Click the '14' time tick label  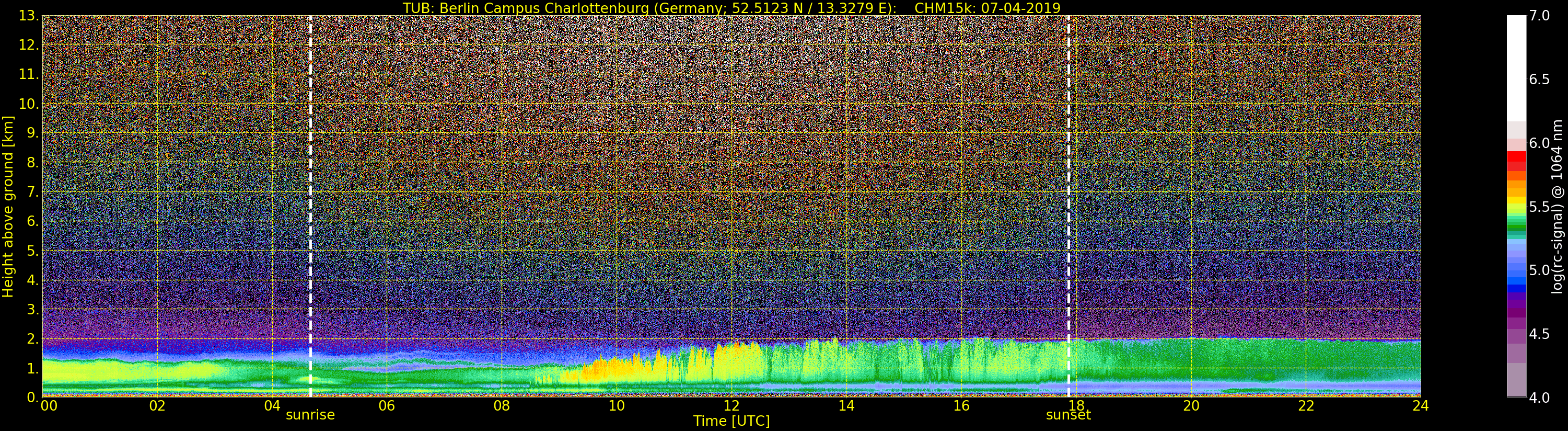846,406
